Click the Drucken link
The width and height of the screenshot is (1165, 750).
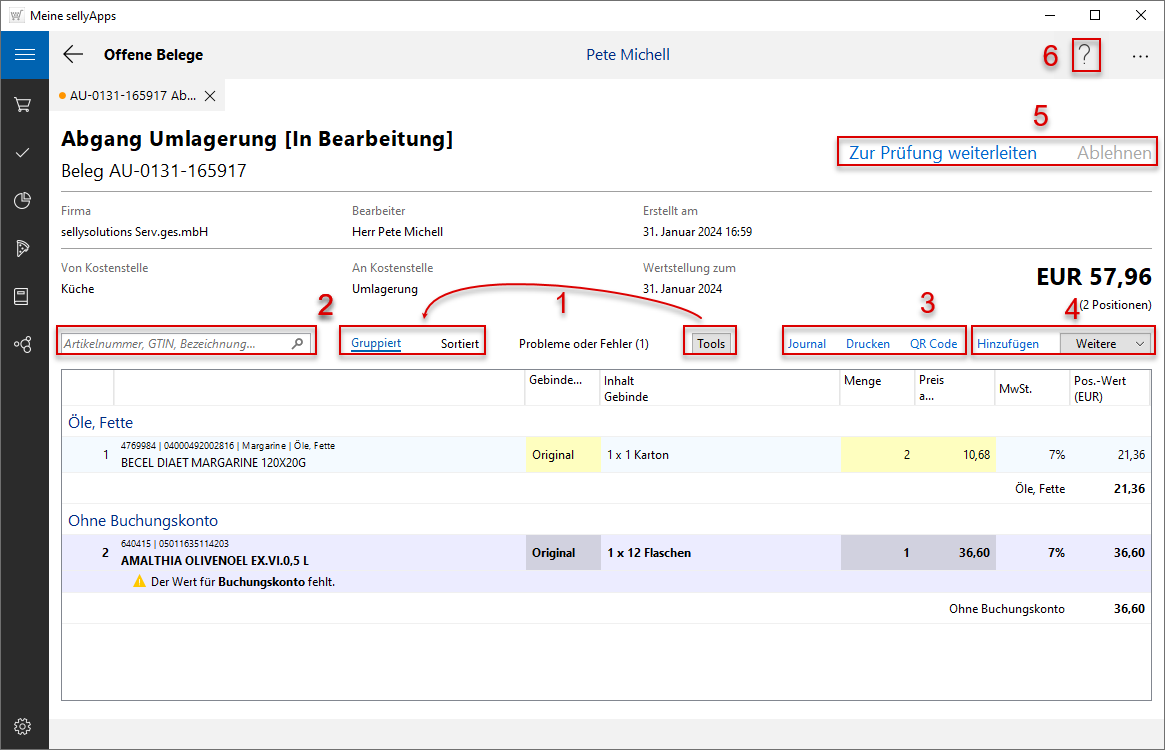(867, 343)
